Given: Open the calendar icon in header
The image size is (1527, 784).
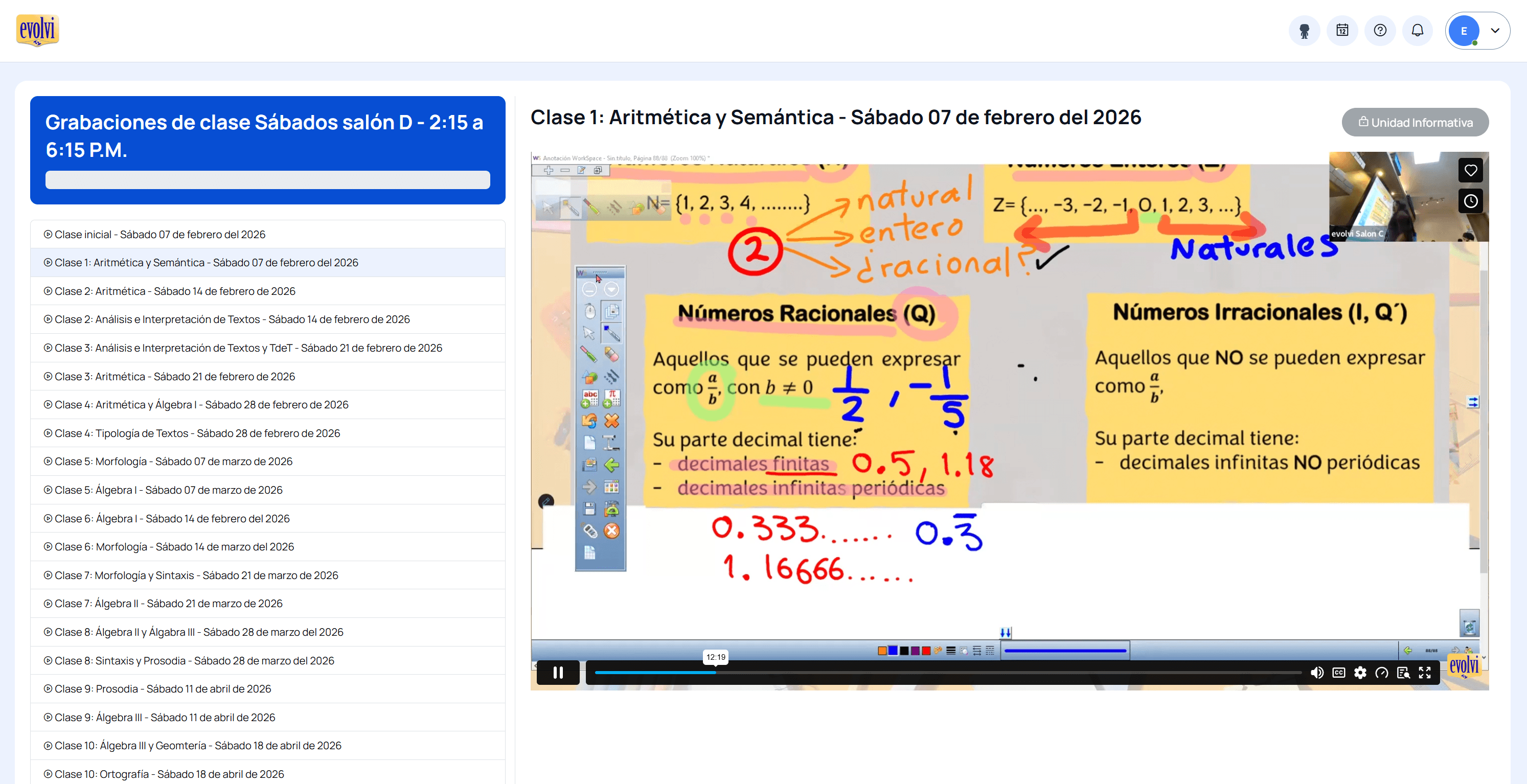Looking at the screenshot, I should [x=1342, y=30].
